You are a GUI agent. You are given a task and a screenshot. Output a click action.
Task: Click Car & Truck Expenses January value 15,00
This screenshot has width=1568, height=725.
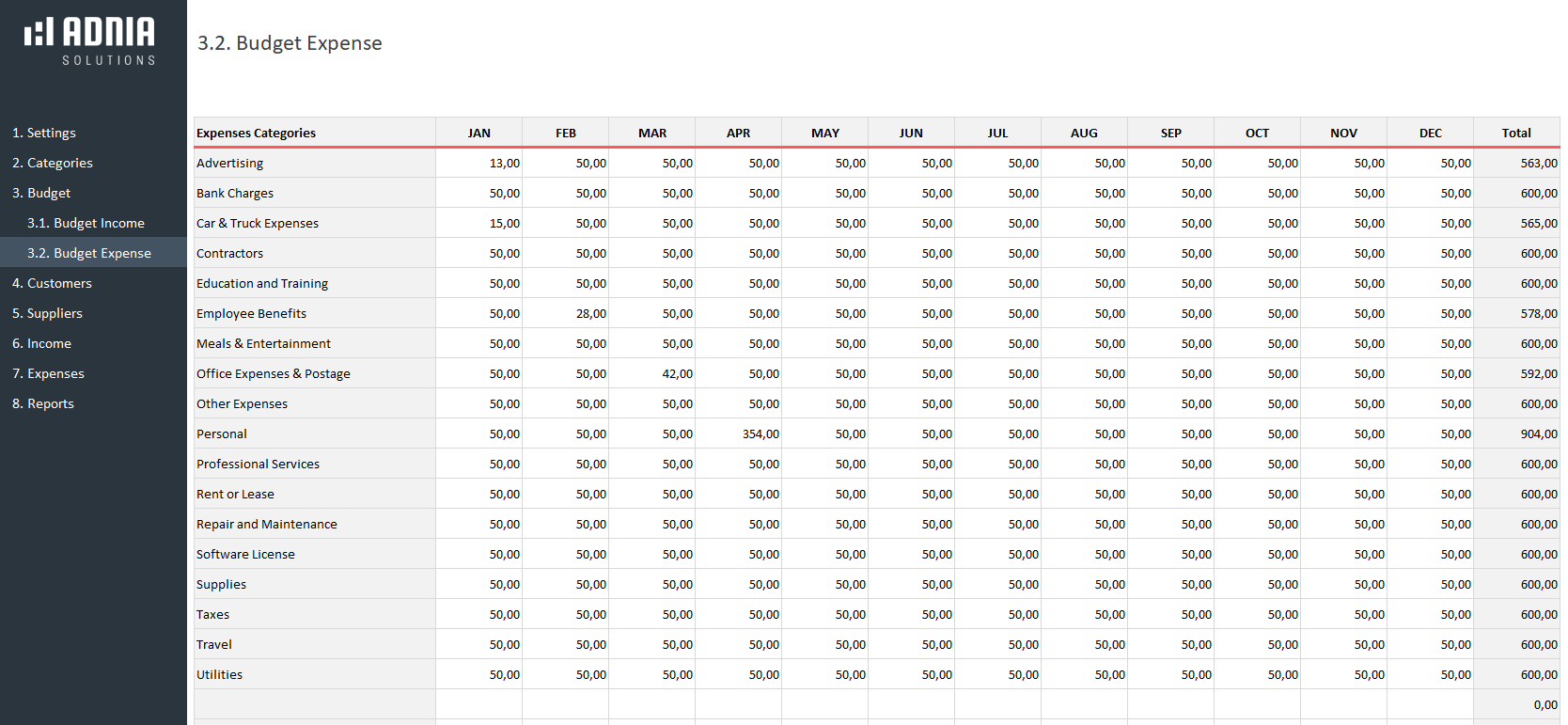(x=479, y=223)
